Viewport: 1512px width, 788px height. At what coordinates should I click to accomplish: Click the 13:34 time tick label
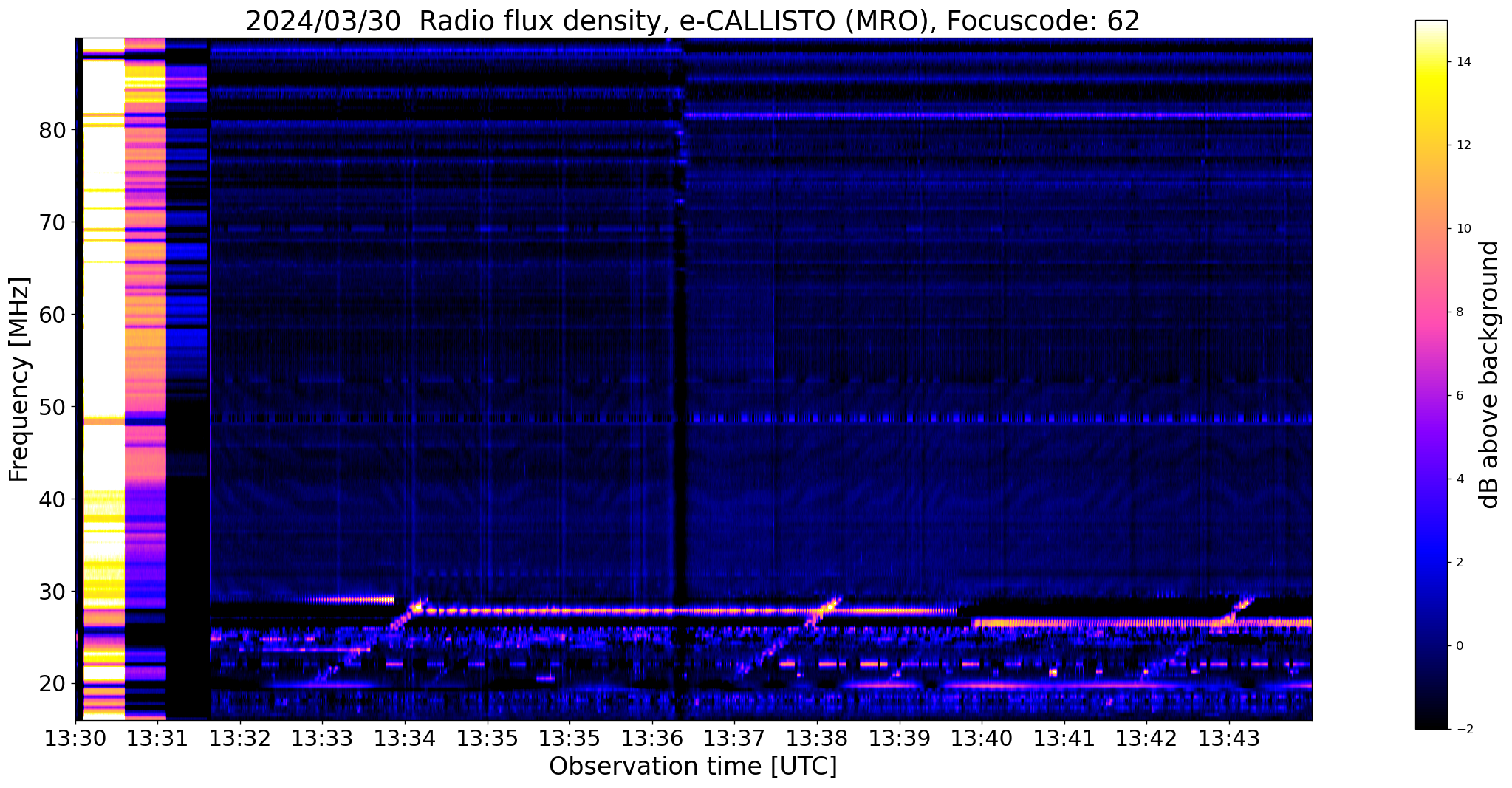[x=405, y=738]
